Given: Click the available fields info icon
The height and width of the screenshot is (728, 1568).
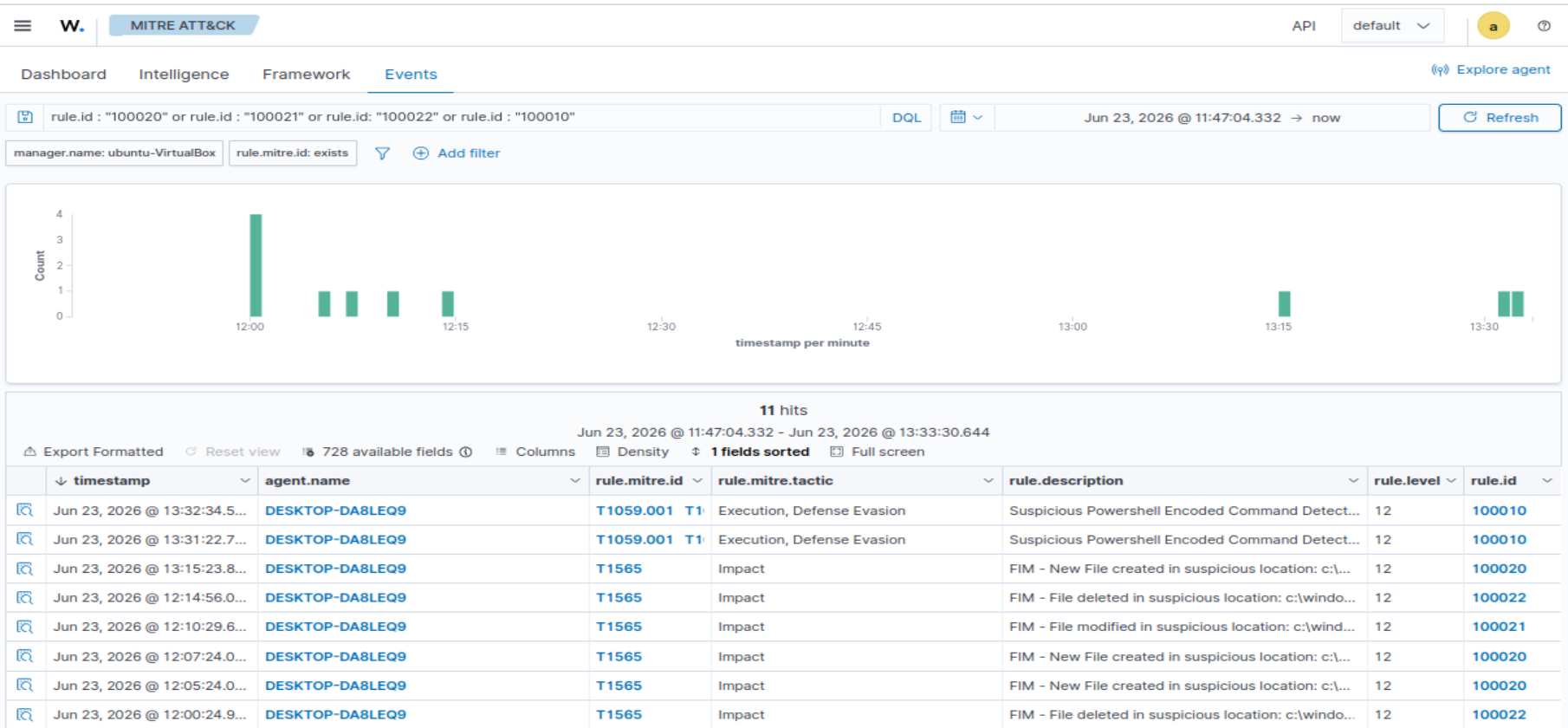Looking at the screenshot, I should tap(466, 452).
